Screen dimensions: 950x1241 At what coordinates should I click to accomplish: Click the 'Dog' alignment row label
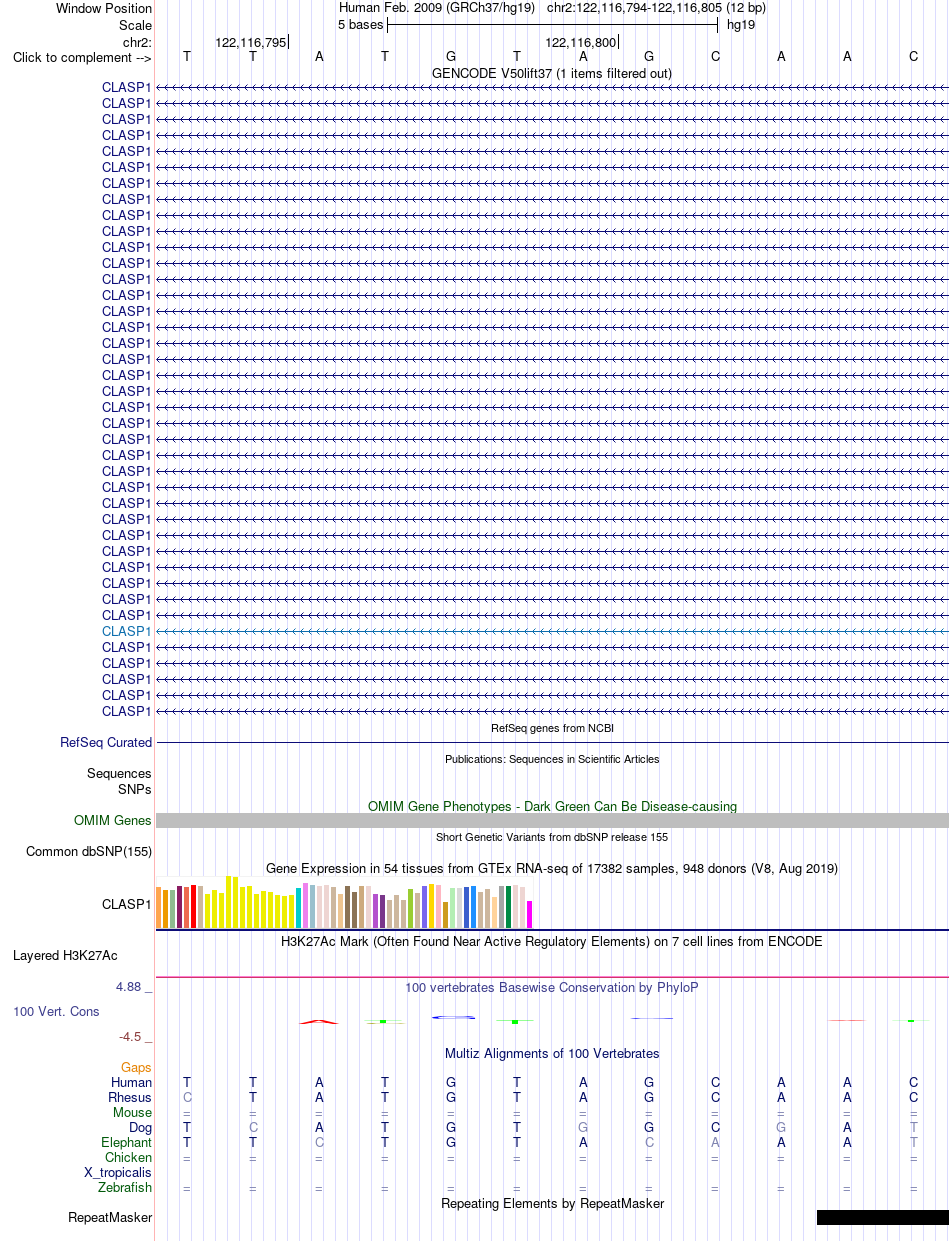[x=140, y=1127]
